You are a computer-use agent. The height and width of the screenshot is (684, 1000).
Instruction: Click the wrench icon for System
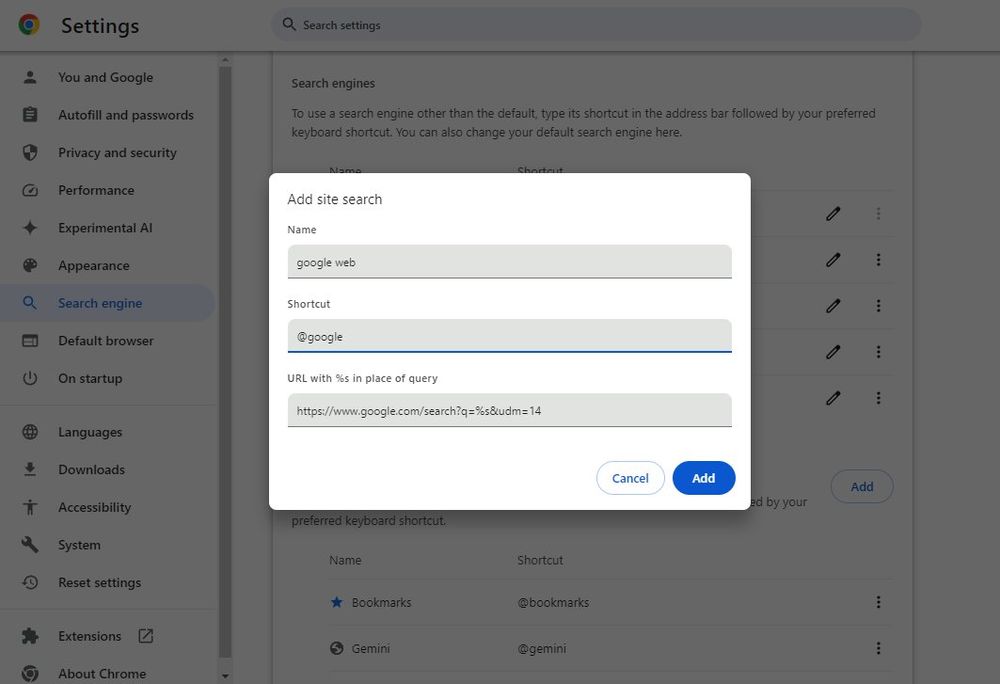pos(30,544)
